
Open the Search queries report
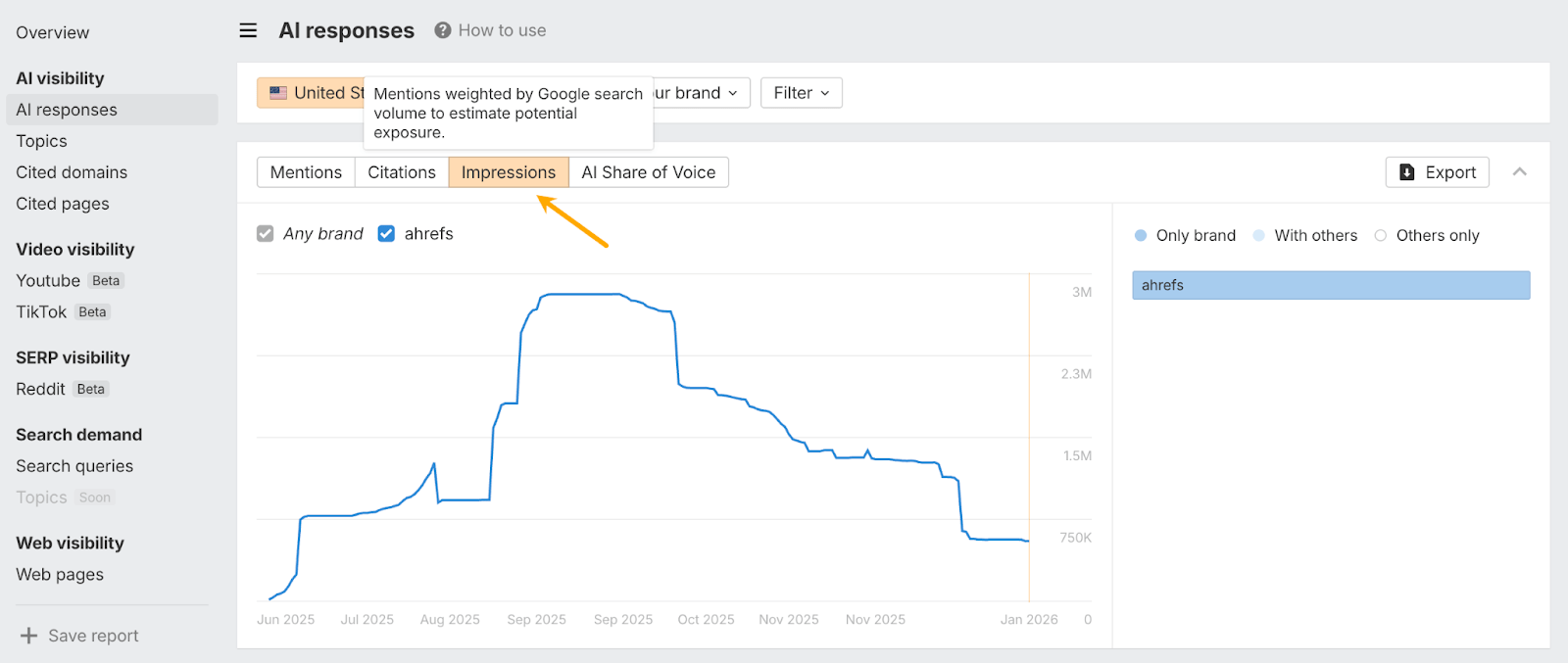(74, 466)
